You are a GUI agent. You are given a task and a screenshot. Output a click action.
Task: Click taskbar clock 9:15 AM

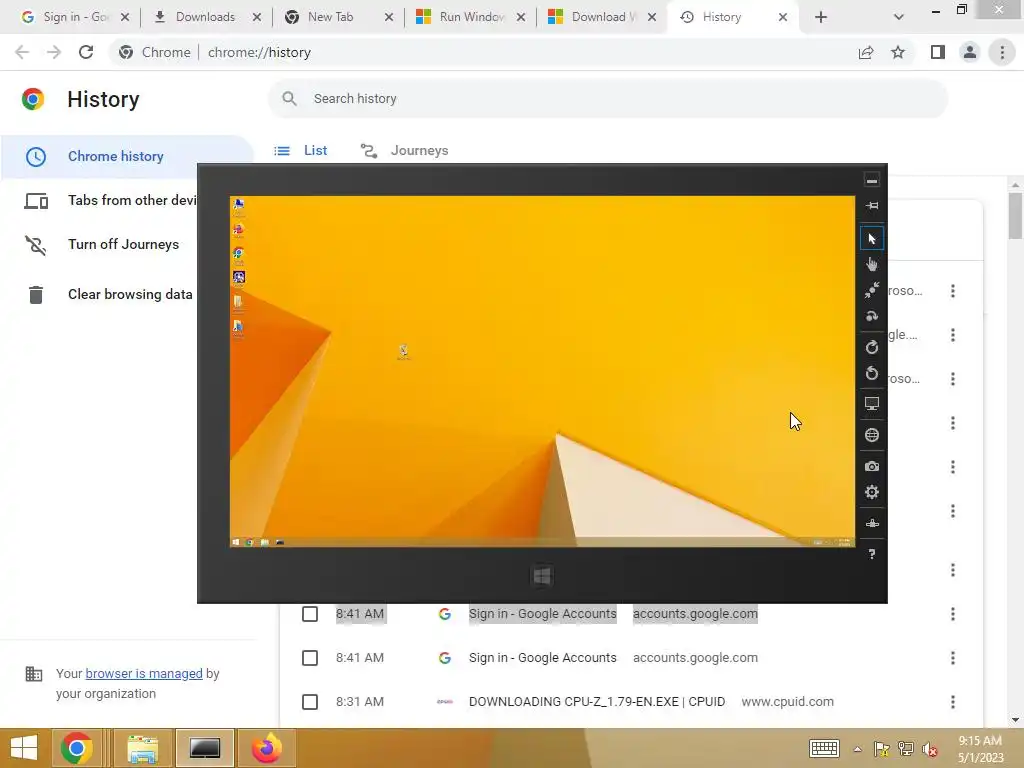pyautogui.click(x=980, y=741)
